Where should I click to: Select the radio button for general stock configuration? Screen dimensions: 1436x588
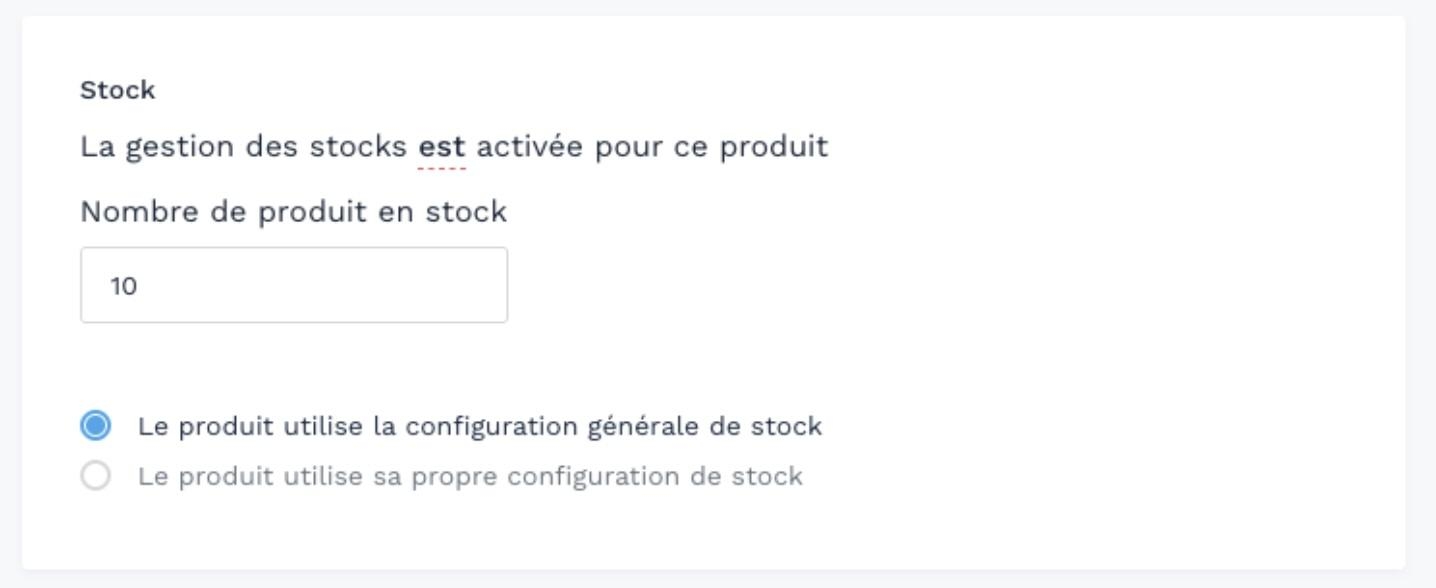click(97, 425)
